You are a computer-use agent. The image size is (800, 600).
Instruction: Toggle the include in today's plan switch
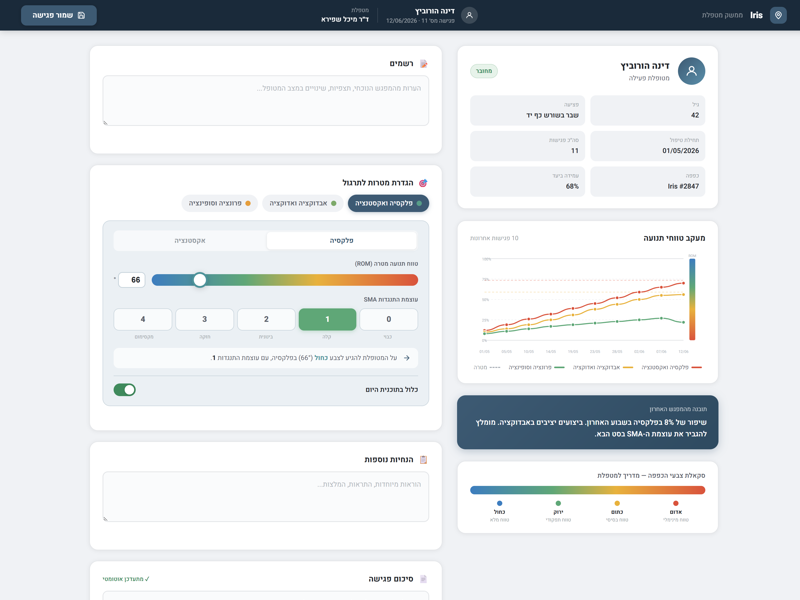124,390
